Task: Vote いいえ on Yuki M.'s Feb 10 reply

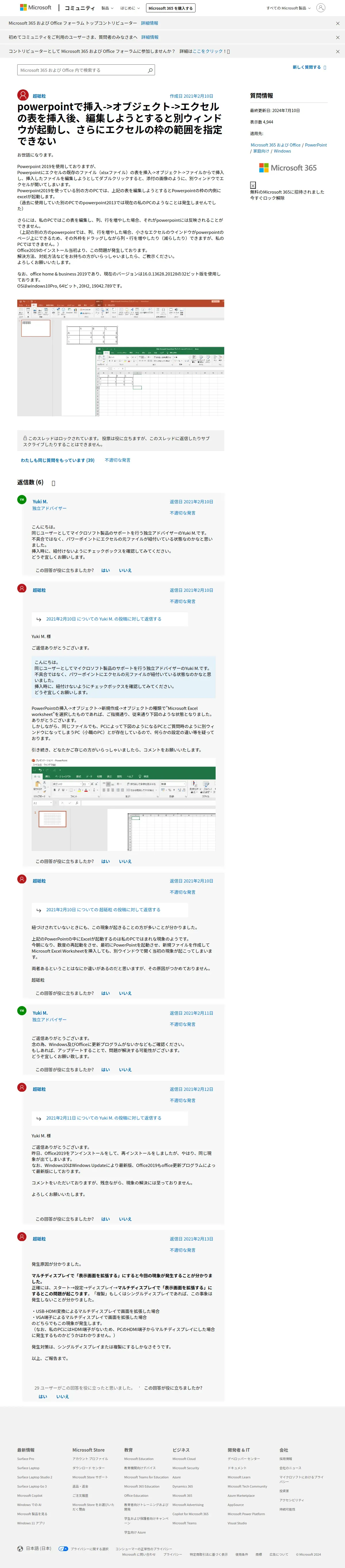Action: [125, 570]
